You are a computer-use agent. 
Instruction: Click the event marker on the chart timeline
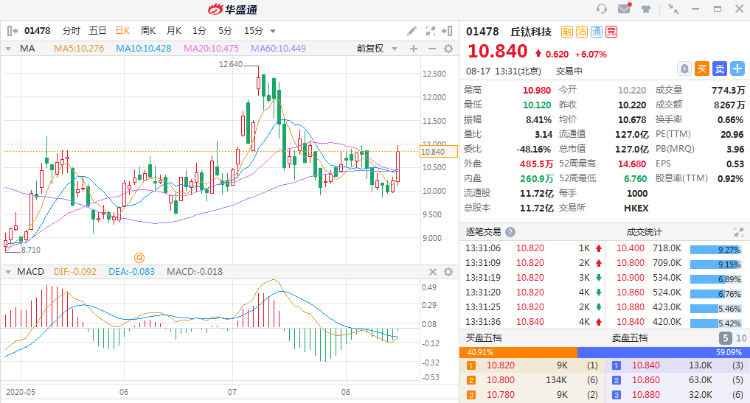coord(139,258)
